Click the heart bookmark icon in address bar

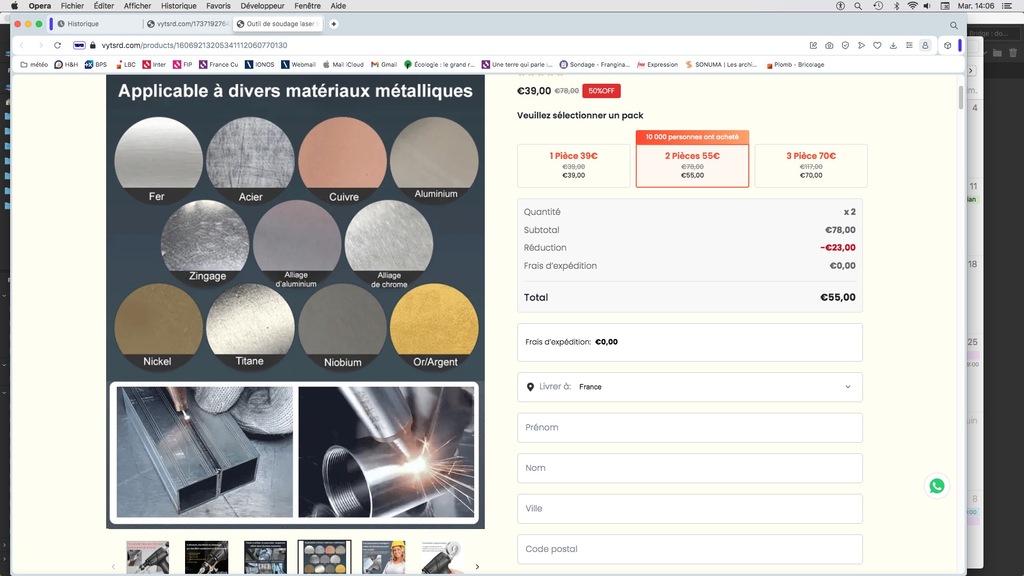point(877,45)
